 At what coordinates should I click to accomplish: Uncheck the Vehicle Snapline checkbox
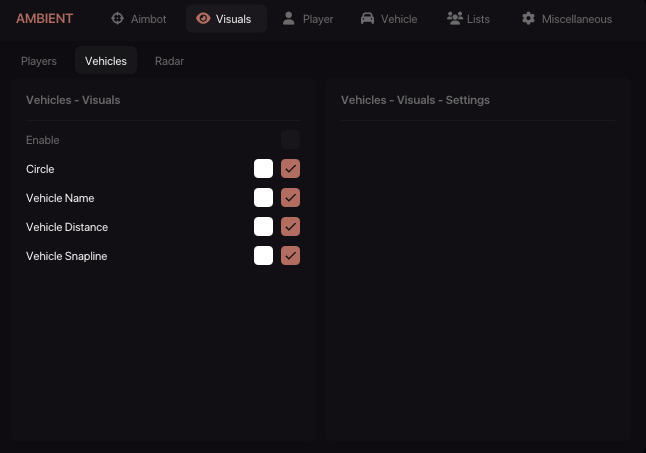(x=290, y=256)
